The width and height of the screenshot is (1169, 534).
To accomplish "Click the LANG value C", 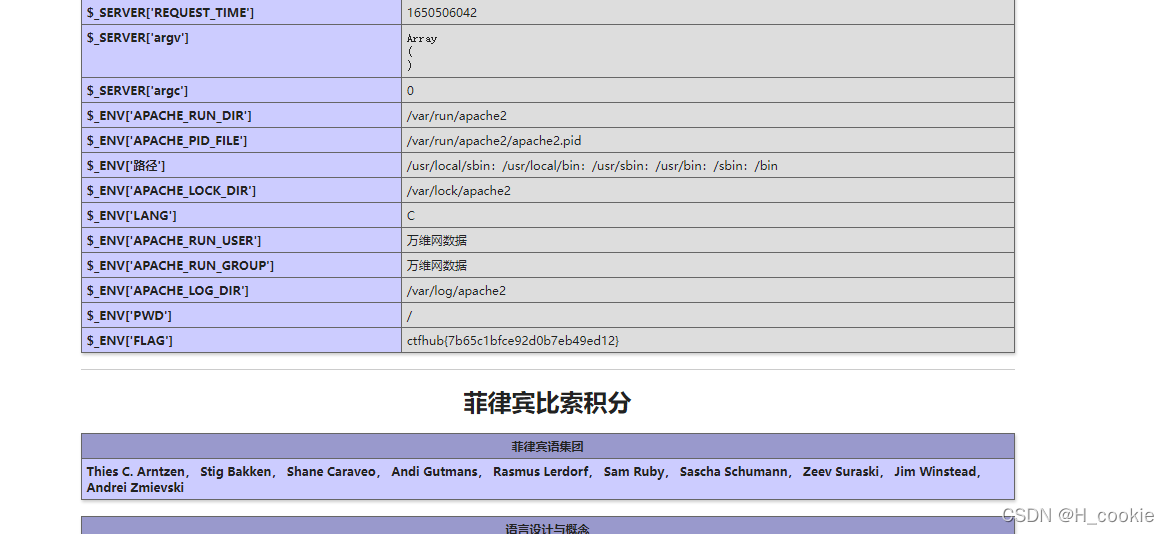I will 411,216.
